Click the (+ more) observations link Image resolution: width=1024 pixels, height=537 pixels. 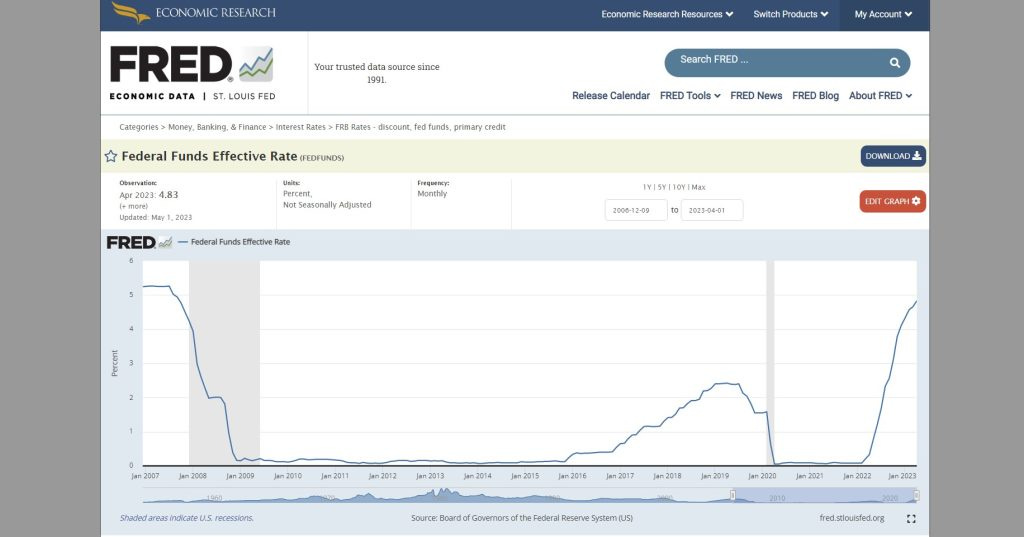(x=133, y=206)
